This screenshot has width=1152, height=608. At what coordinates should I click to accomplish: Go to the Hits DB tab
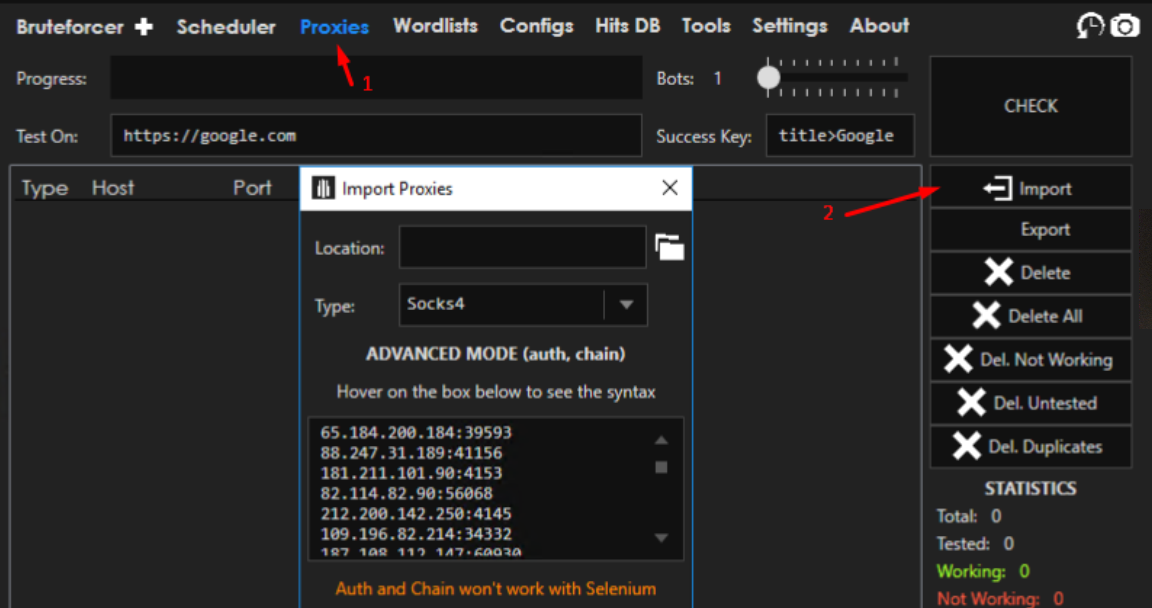(627, 27)
